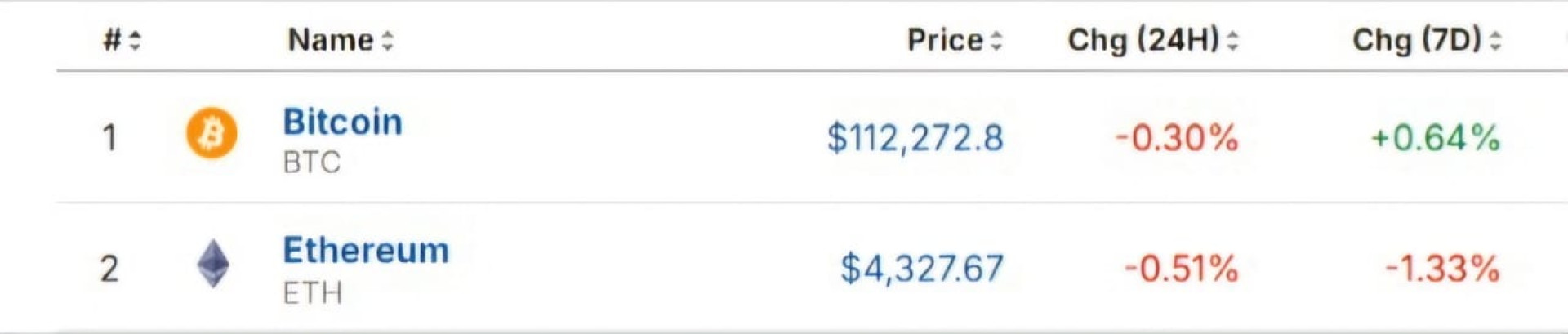1568x334 pixels.
Task: Open the Ethereum coin page link
Action: point(366,251)
